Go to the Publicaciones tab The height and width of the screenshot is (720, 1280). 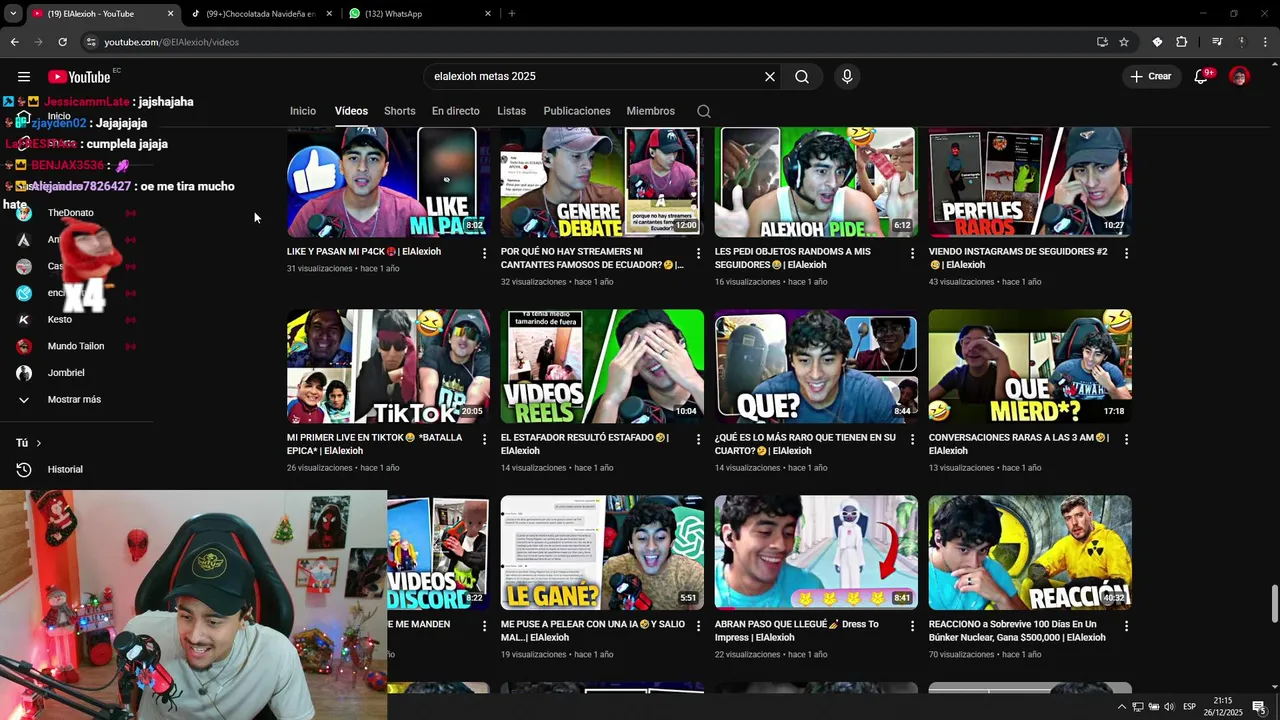pyautogui.click(x=577, y=111)
